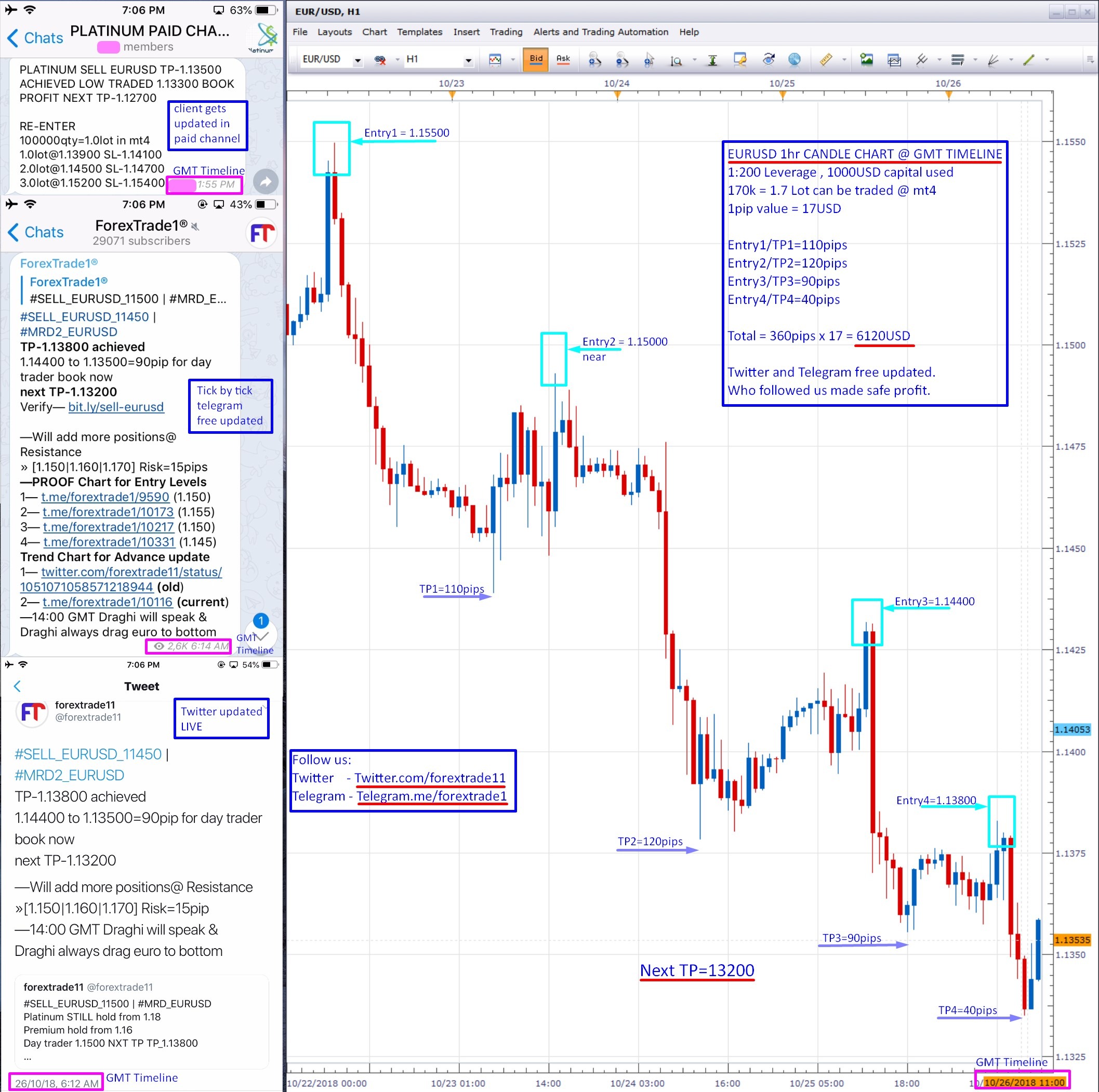Expand the Fibonacci tool dropdown arrow
This screenshot has width=1099, height=1092.
(x=975, y=60)
